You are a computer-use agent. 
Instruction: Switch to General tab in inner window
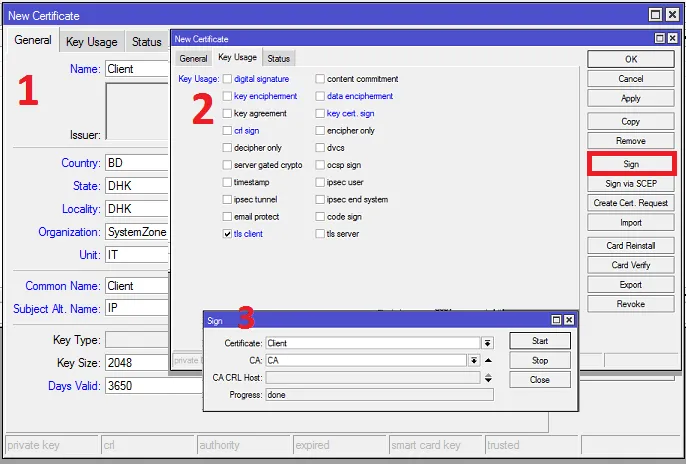pos(193,58)
